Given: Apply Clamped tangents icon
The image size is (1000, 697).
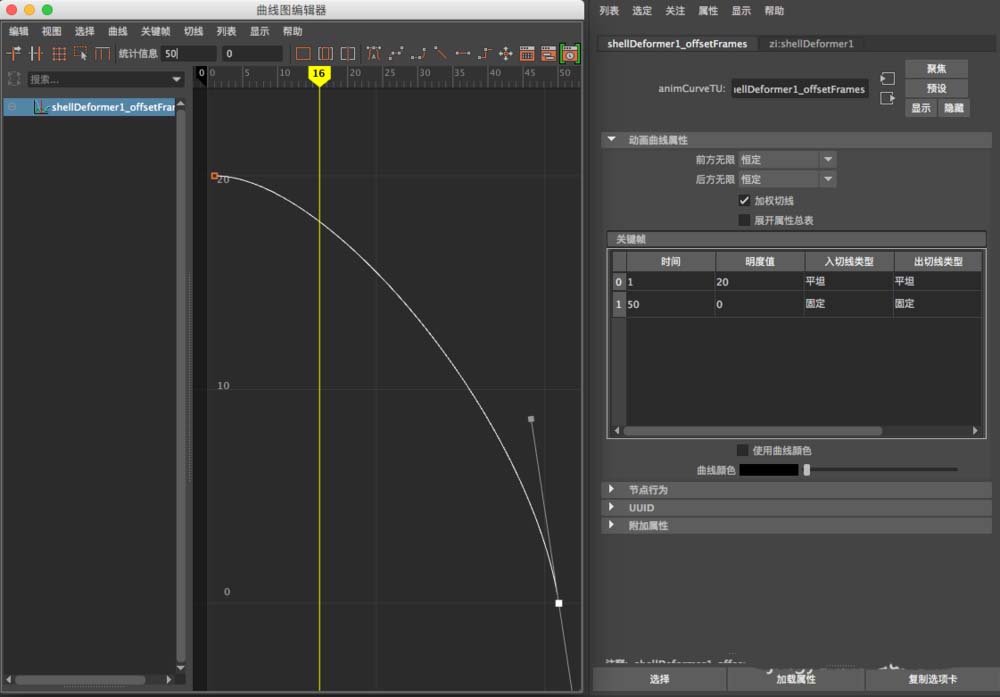Looking at the screenshot, I should point(418,54).
